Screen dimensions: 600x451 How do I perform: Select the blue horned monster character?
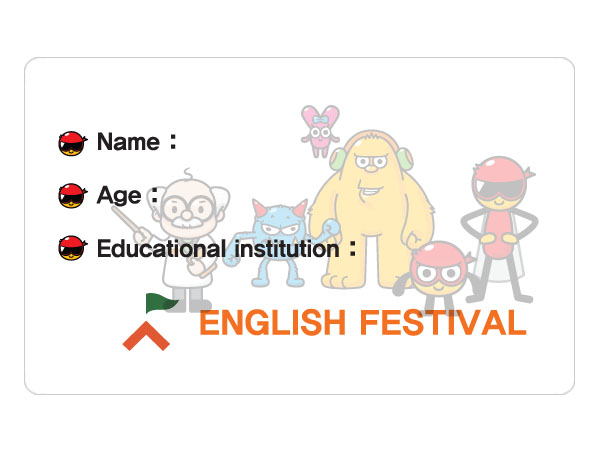[x=280, y=242]
